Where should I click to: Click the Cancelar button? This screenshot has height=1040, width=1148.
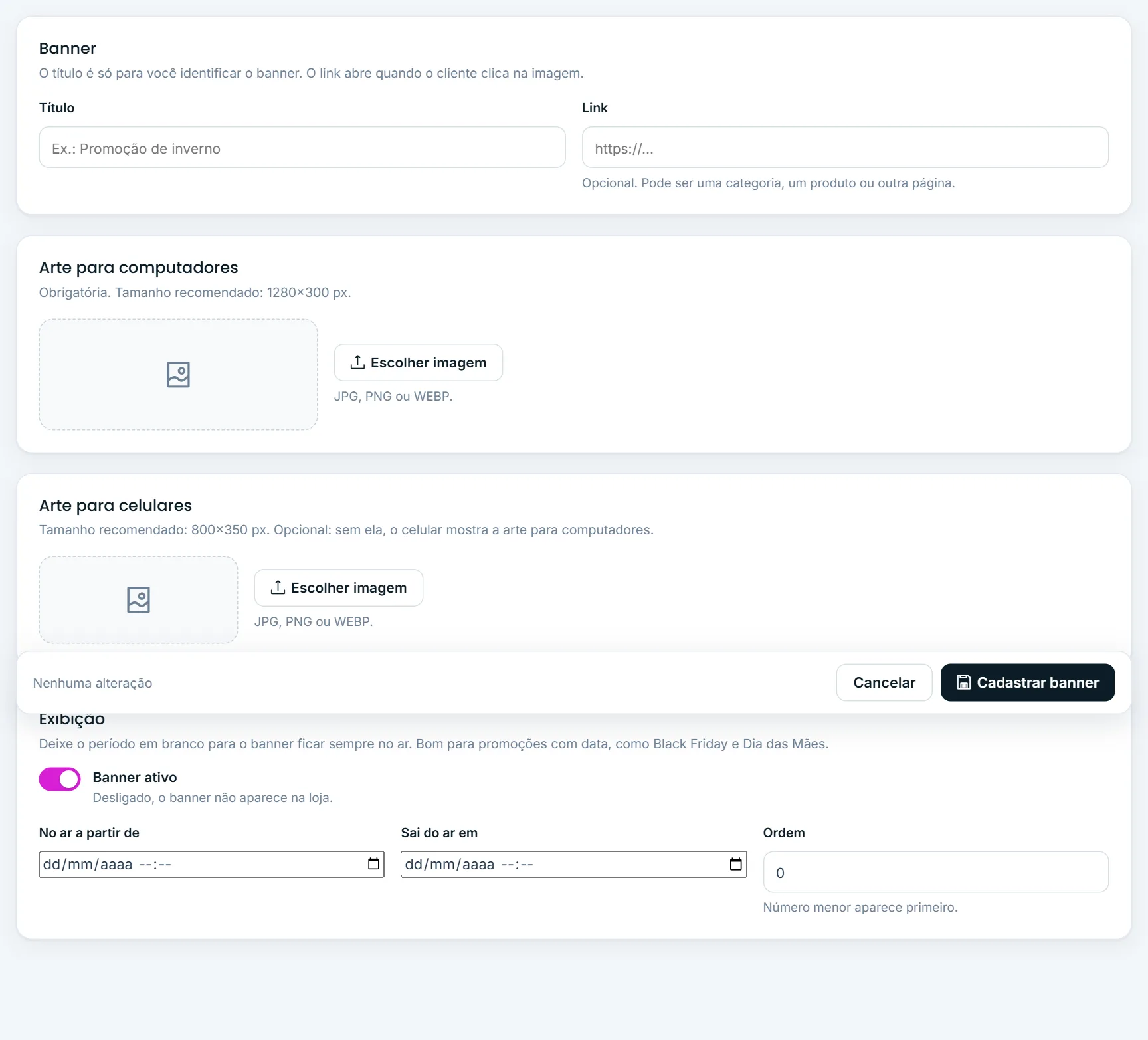884,683
